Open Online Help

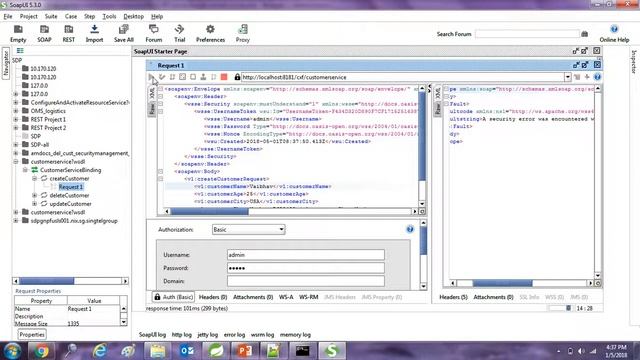pyautogui.click(x=614, y=33)
